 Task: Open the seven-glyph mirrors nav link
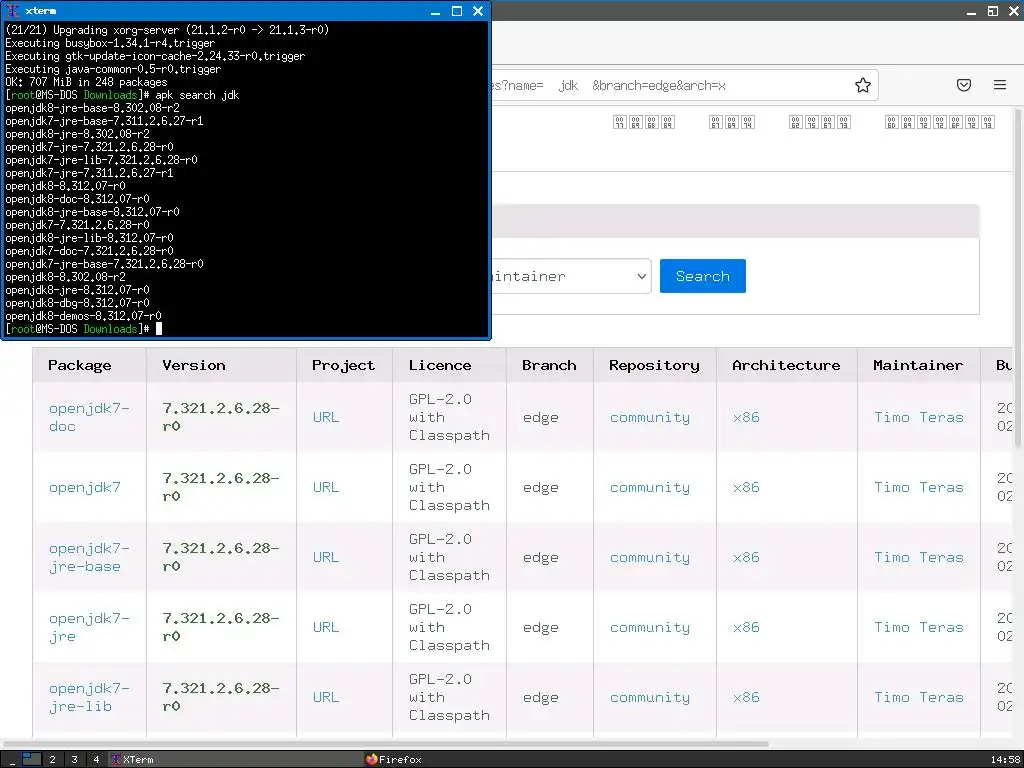[x=940, y=122]
